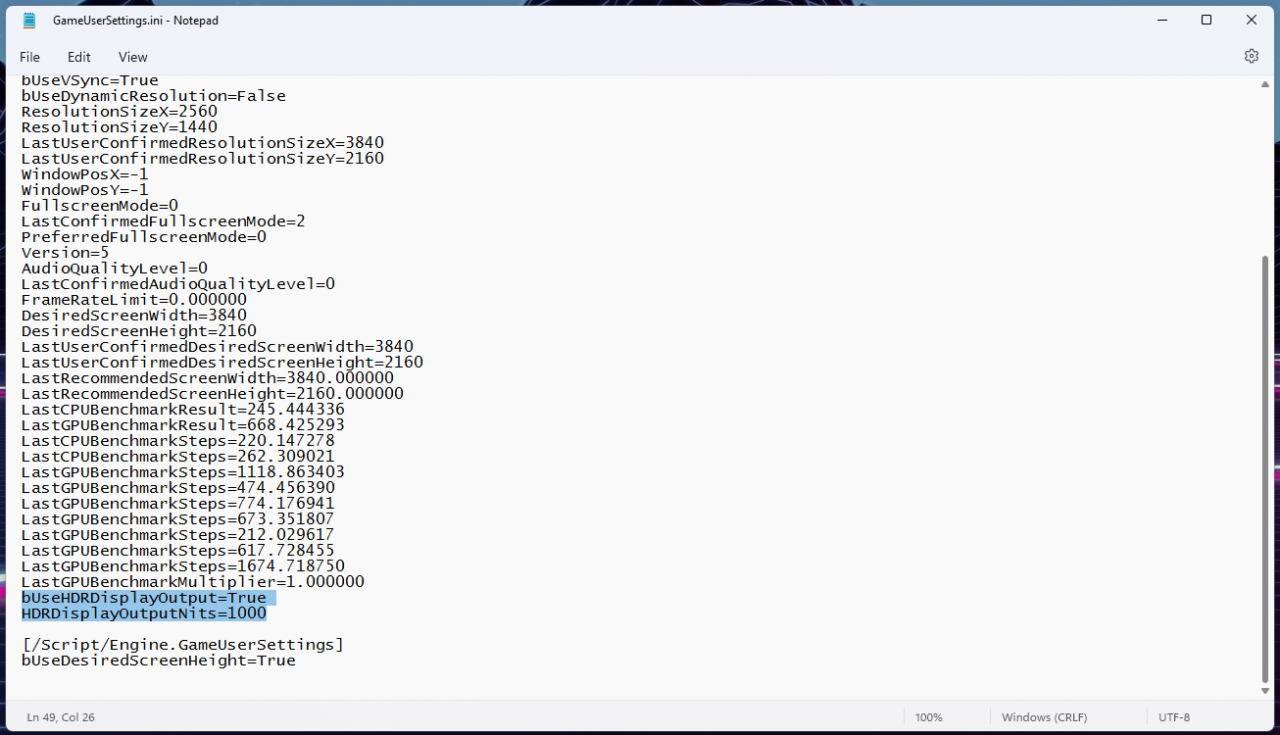
Task: Click the bUseVSync=True line
Action: pyautogui.click(x=90, y=81)
